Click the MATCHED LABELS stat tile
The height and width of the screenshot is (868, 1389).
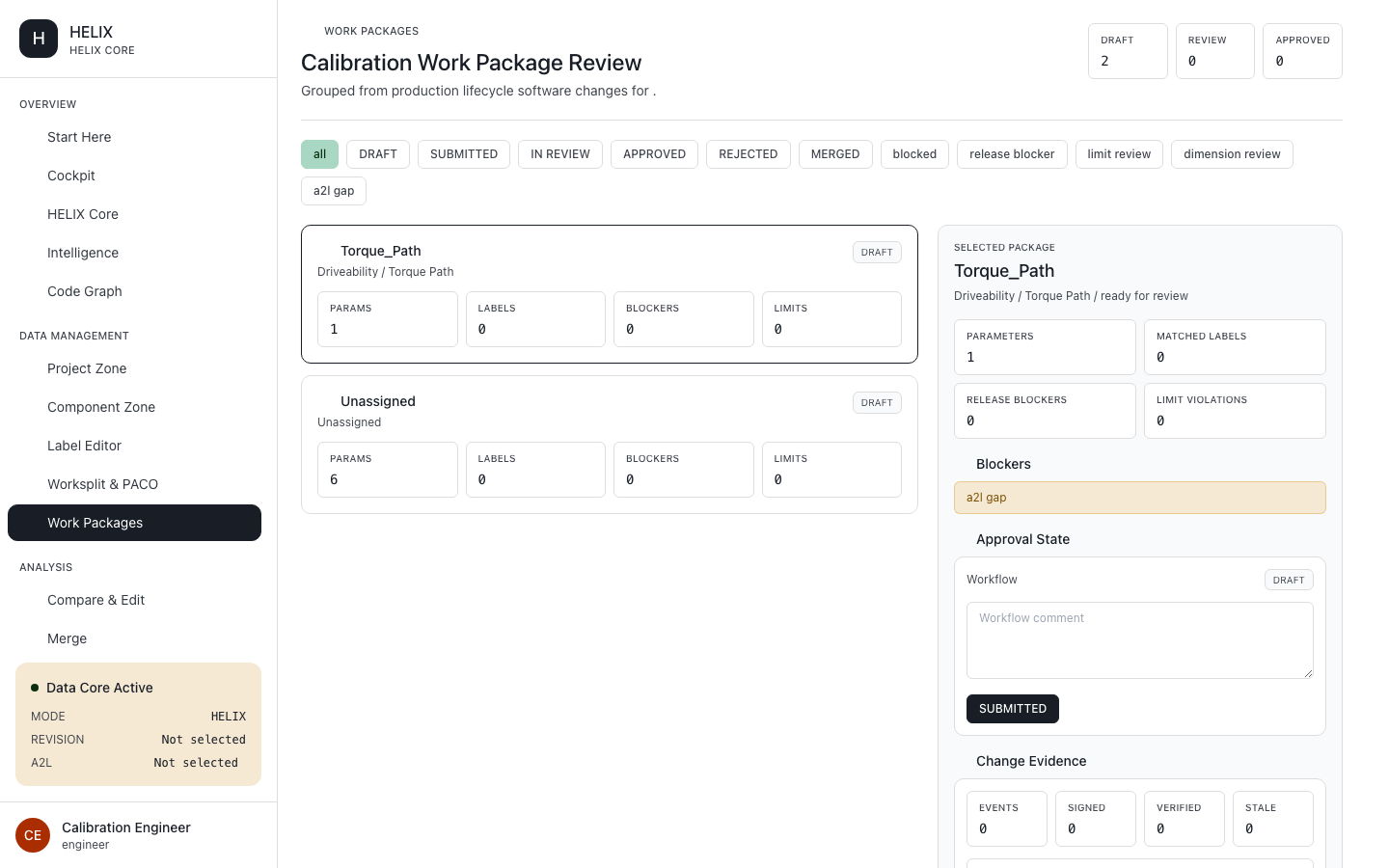tap(1235, 347)
